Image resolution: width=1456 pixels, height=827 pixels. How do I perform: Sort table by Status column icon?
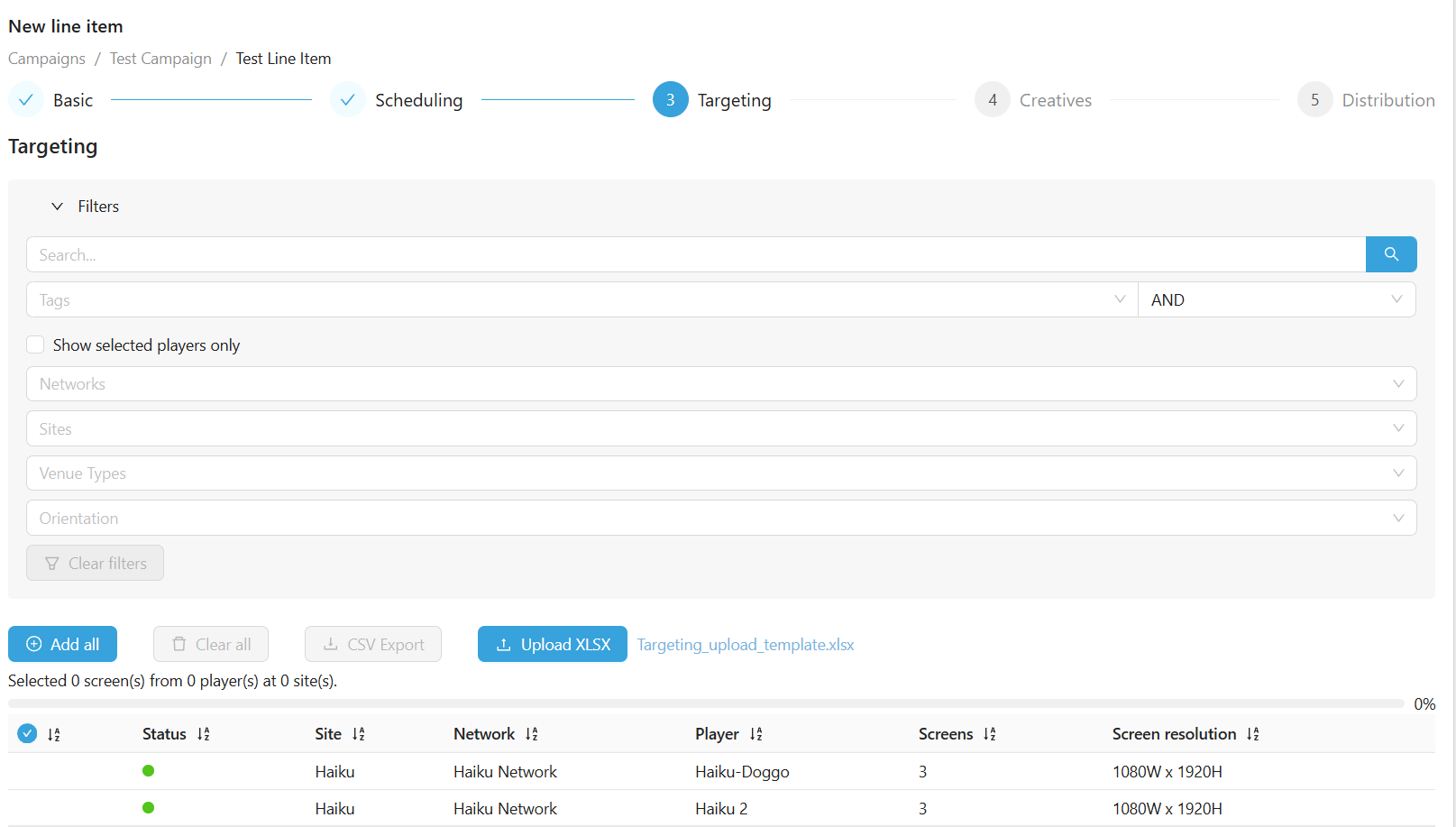[x=204, y=734]
